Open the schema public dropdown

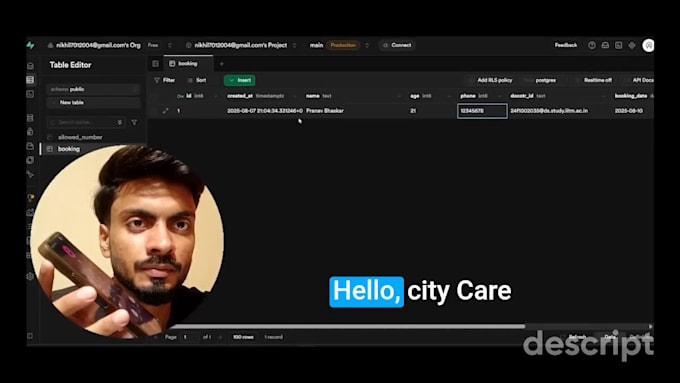[x=93, y=89]
